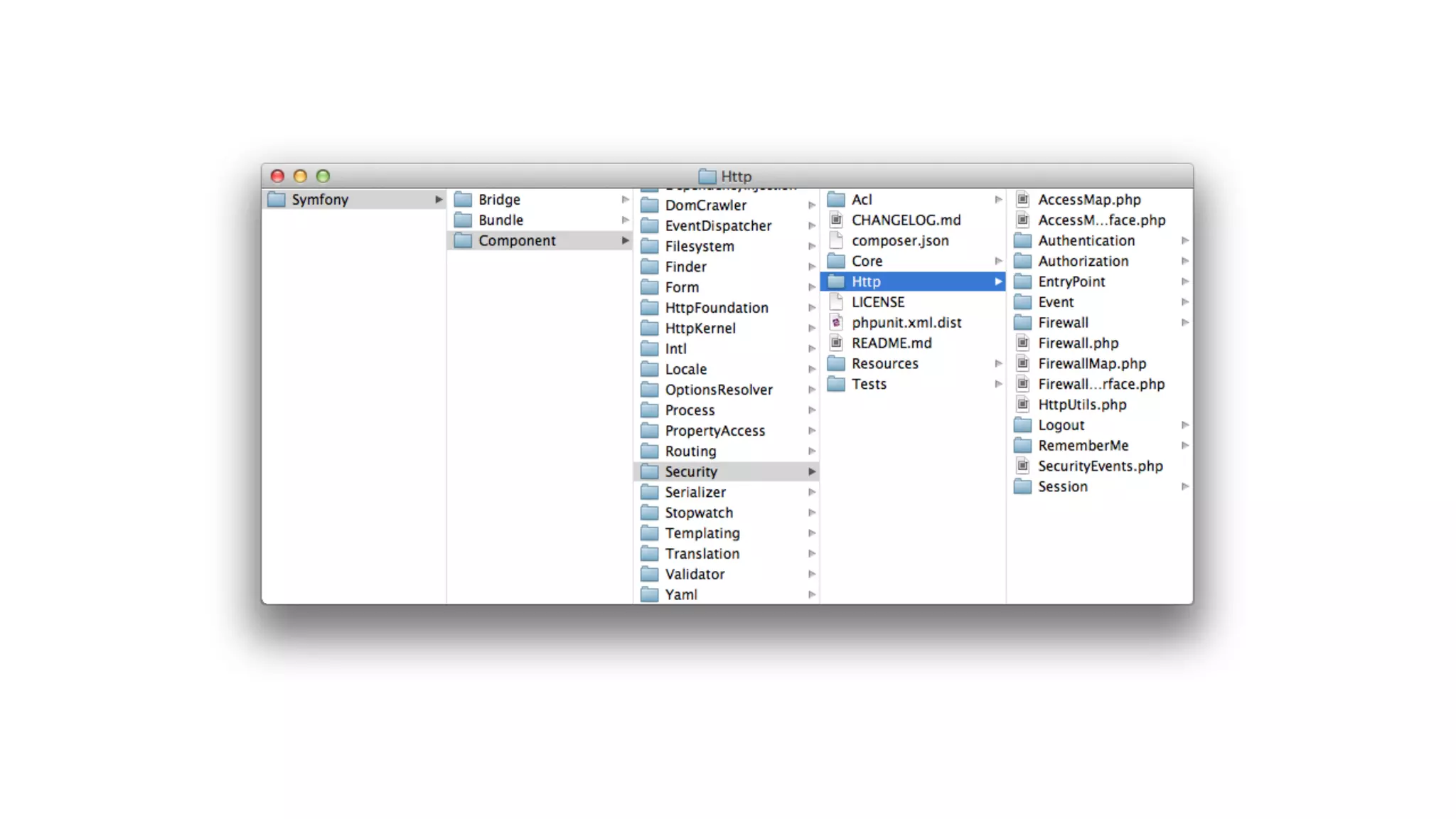Screen dimensions: 1456x819
Task: Select the Core folder
Action: point(867,261)
